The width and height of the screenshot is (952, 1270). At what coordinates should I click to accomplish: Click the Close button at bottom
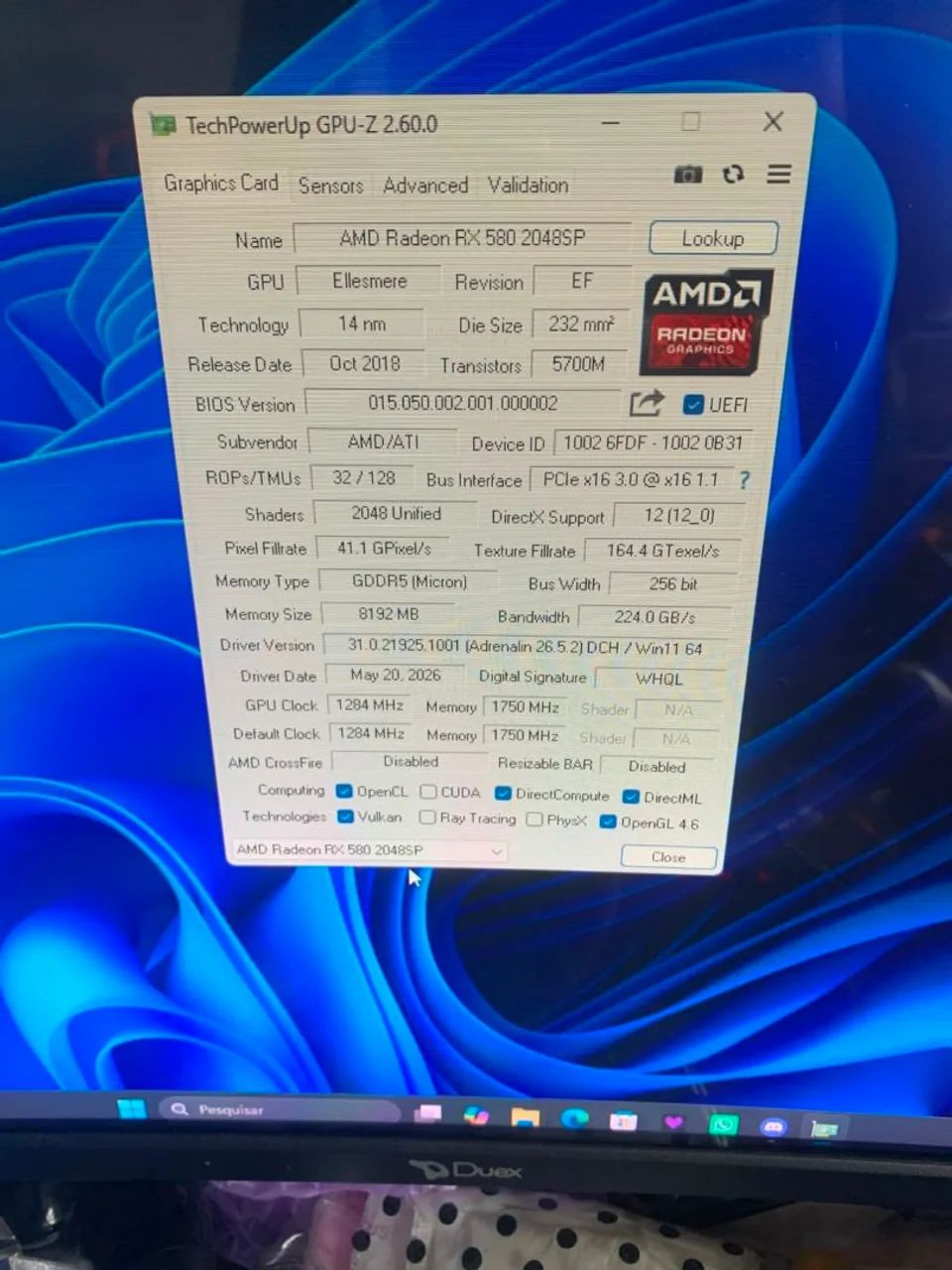coord(668,857)
